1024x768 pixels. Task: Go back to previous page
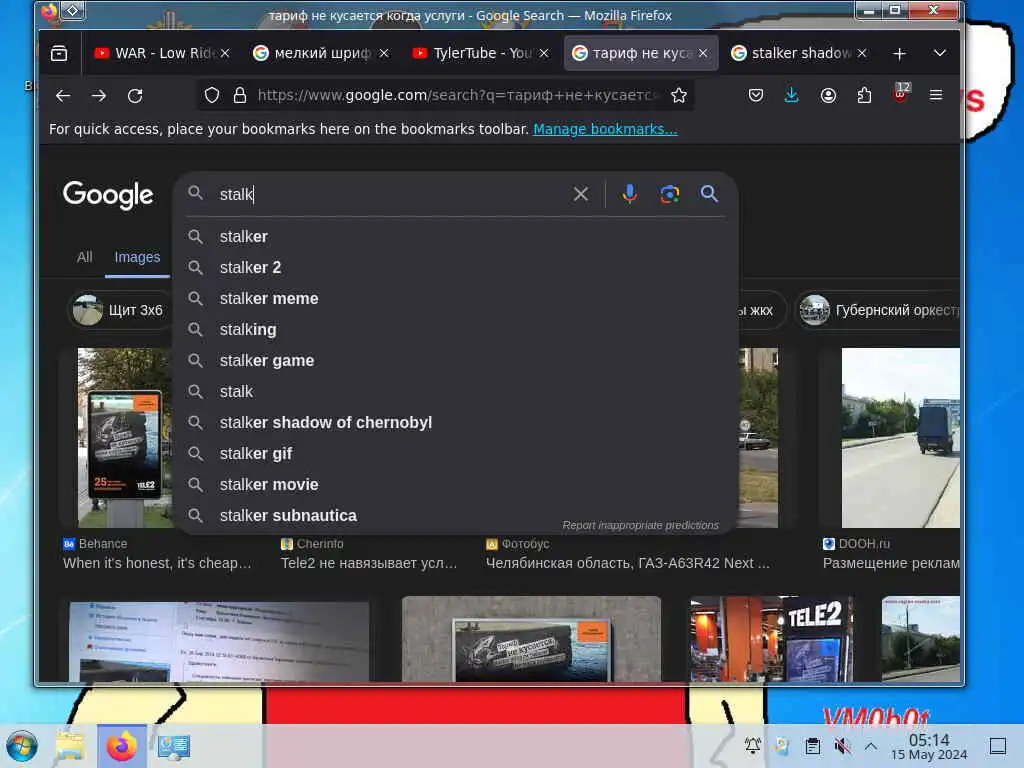coord(63,95)
